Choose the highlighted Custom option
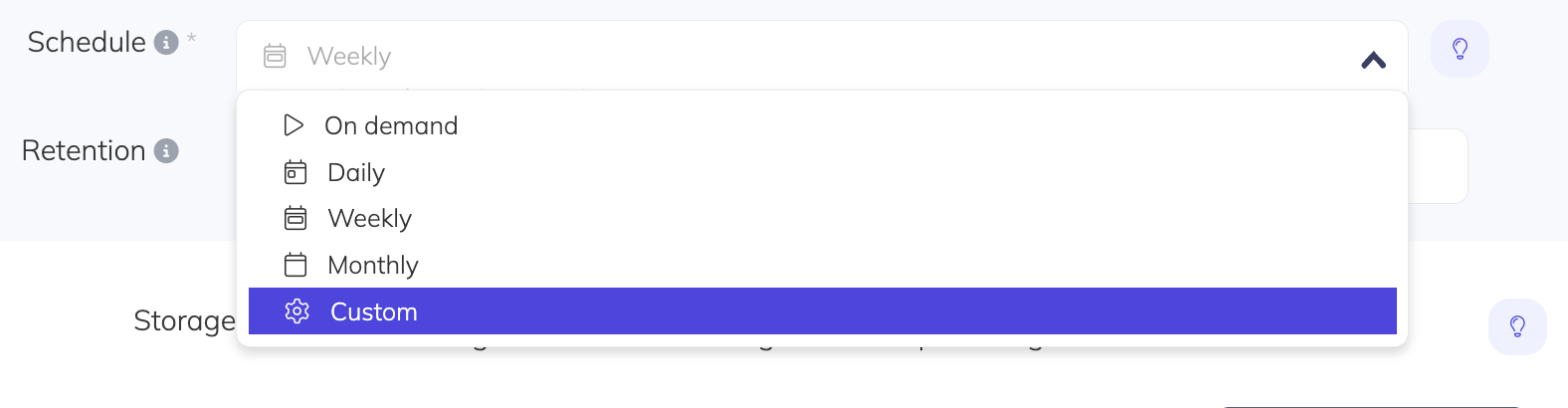This screenshot has width=1568, height=408. coord(374,311)
